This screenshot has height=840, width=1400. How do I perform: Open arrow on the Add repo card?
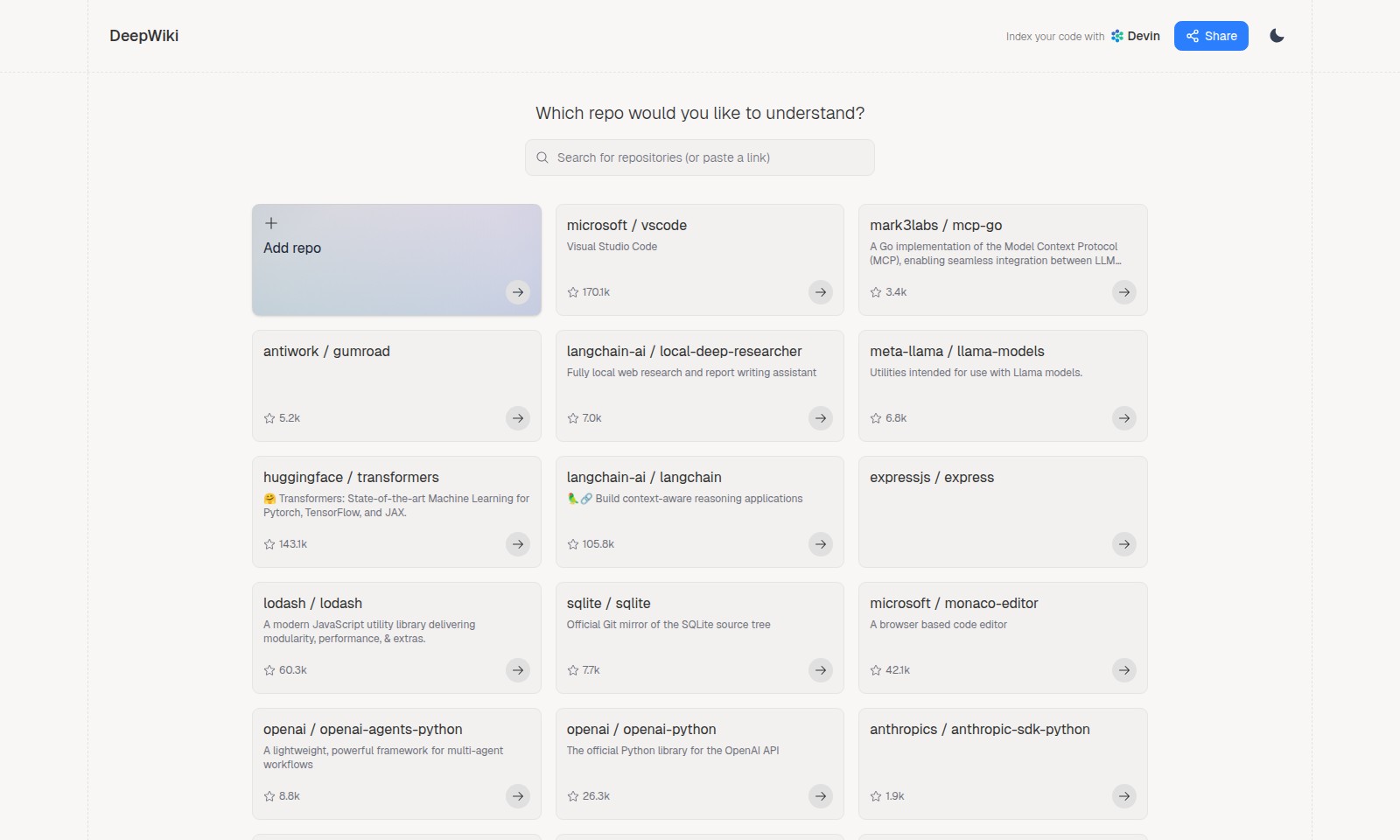tap(518, 292)
